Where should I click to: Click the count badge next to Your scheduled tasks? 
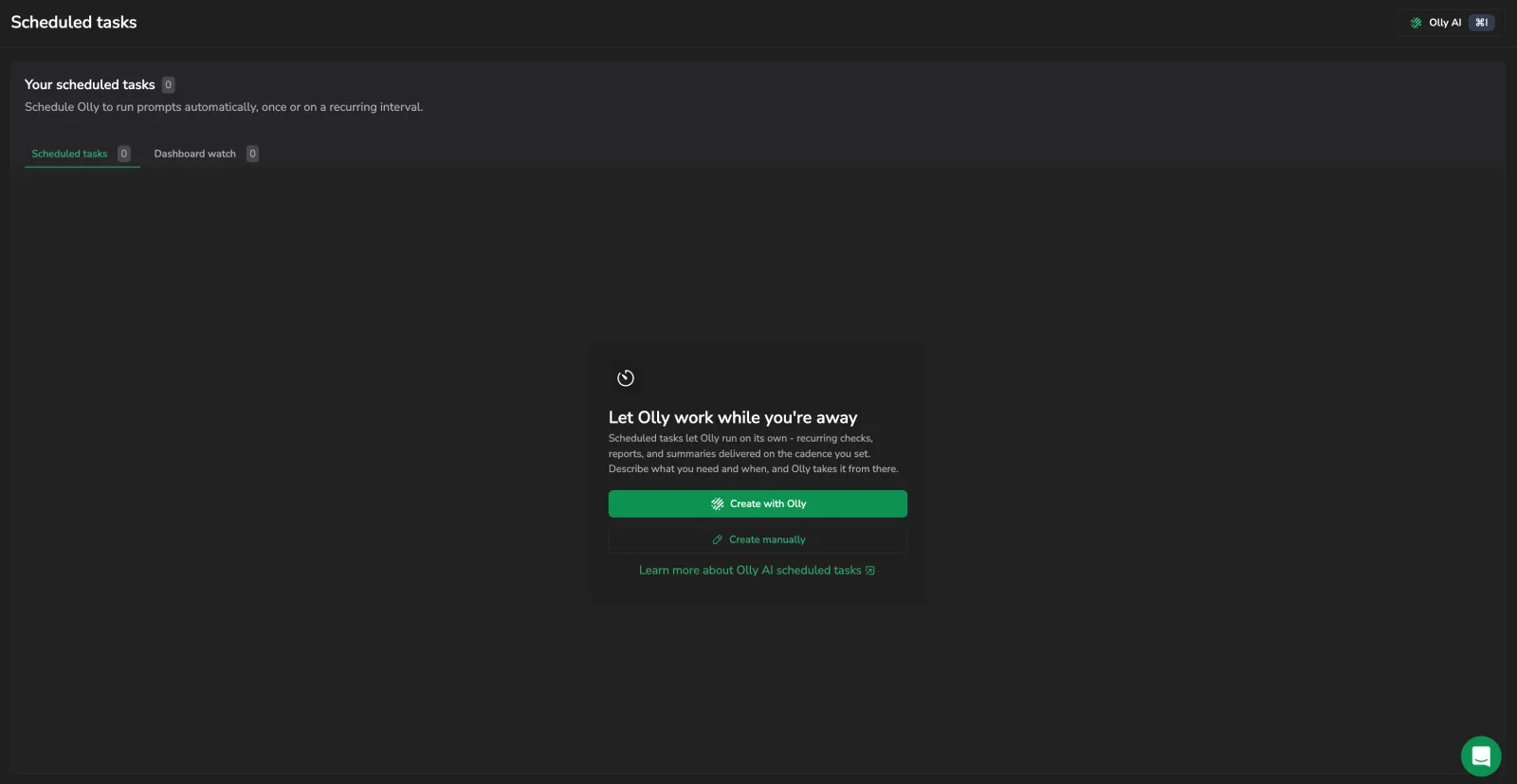click(x=168, y=84)
